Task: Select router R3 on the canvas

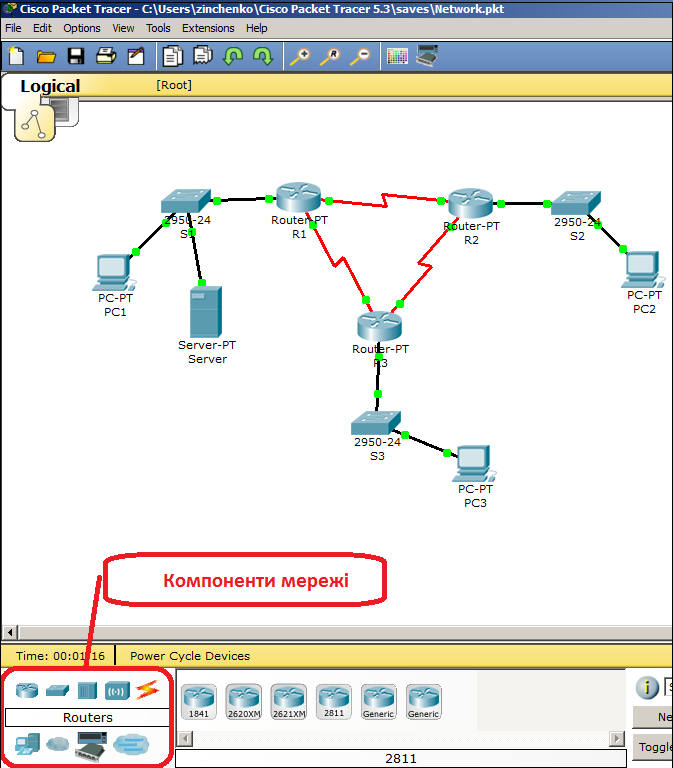Action: coord(380,325)
